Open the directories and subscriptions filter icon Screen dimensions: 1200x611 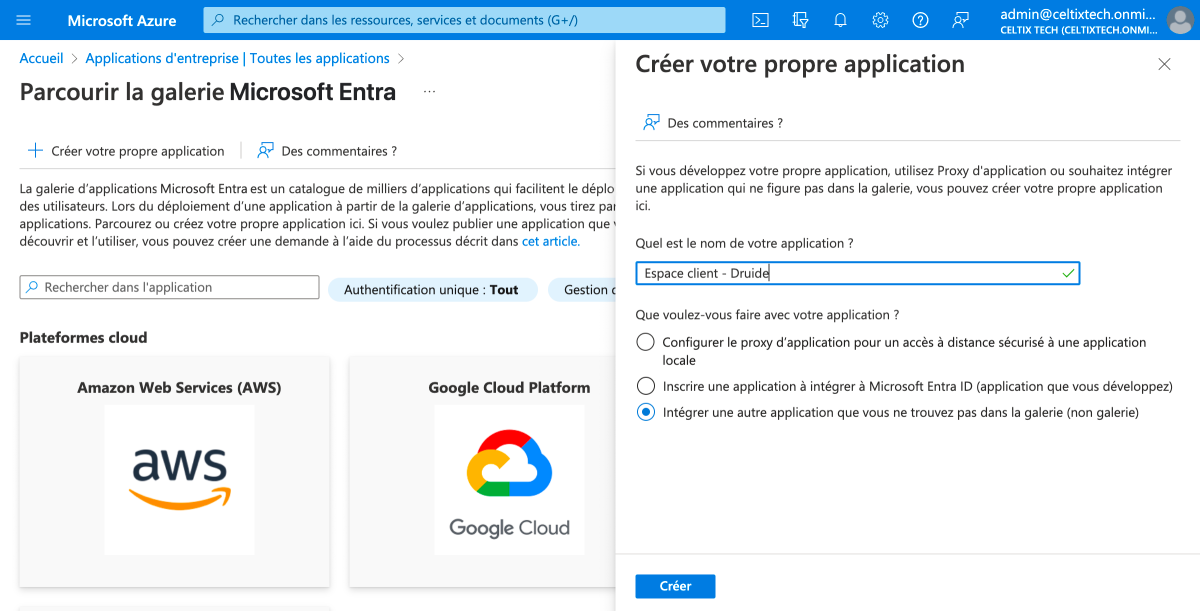800,20
